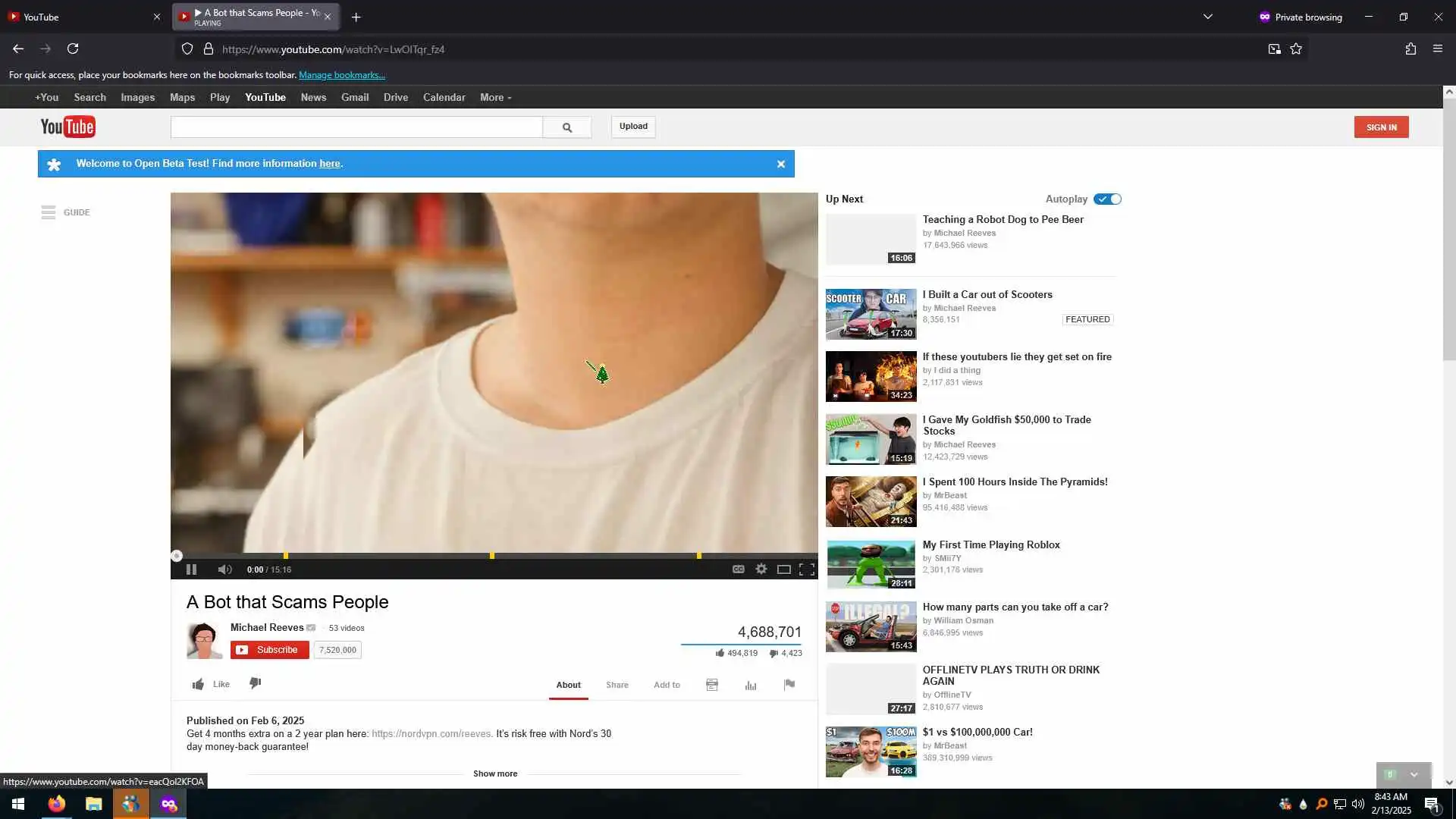Mute the video using the speaker icon
The width and height of the screenshot is (1456, 819).
tap(224, 570)
